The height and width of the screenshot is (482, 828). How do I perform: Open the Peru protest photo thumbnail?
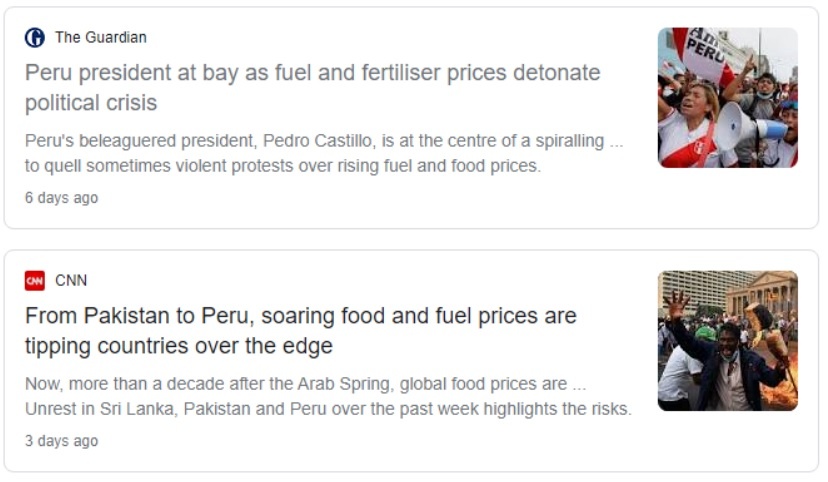point(727,97)
